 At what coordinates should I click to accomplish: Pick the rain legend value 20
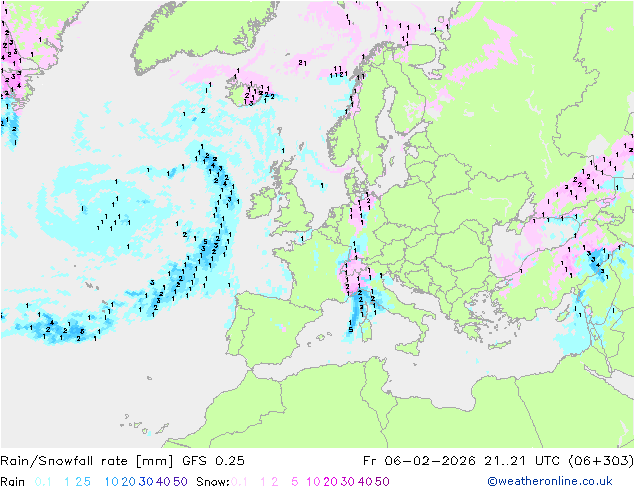tap(129, 482)
